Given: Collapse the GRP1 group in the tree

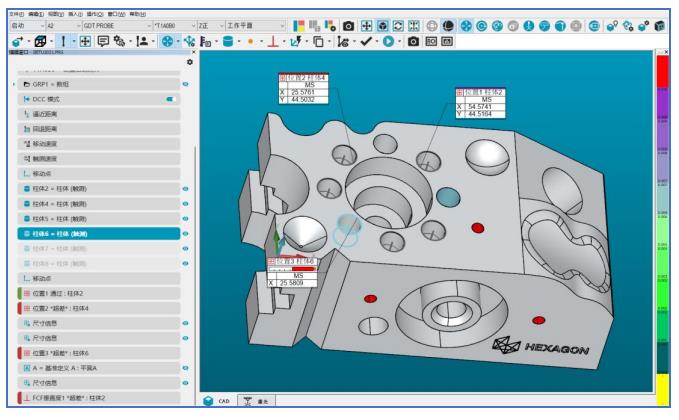Looking at the screenshot, I should point(13,85).
